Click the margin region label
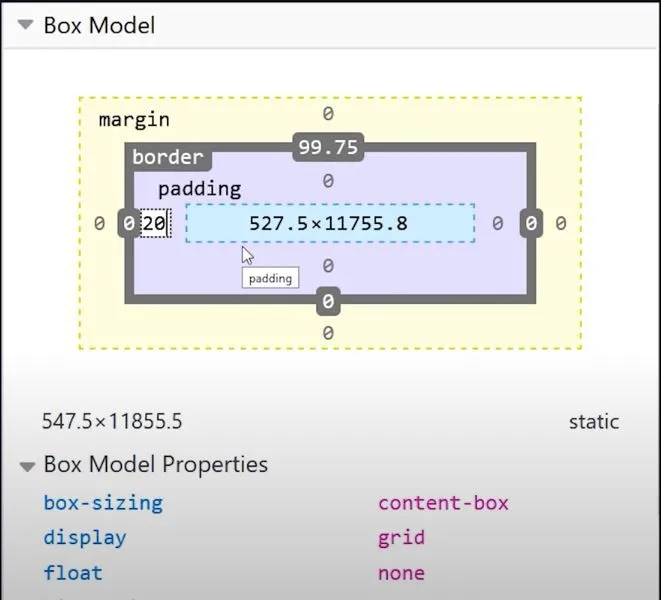 (x=134, y=120)
